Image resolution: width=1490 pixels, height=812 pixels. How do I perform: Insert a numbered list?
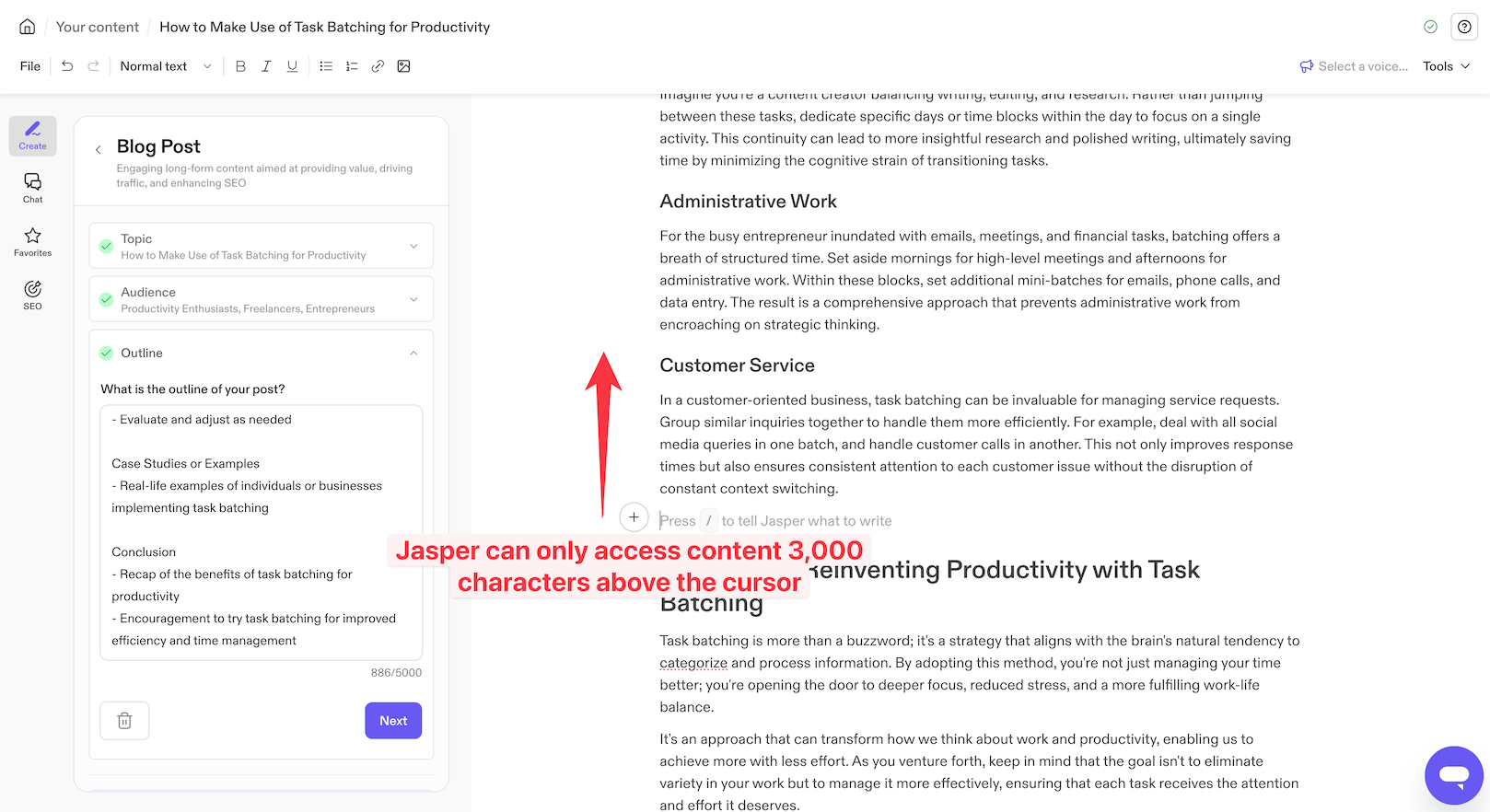[x=352, y=66]
